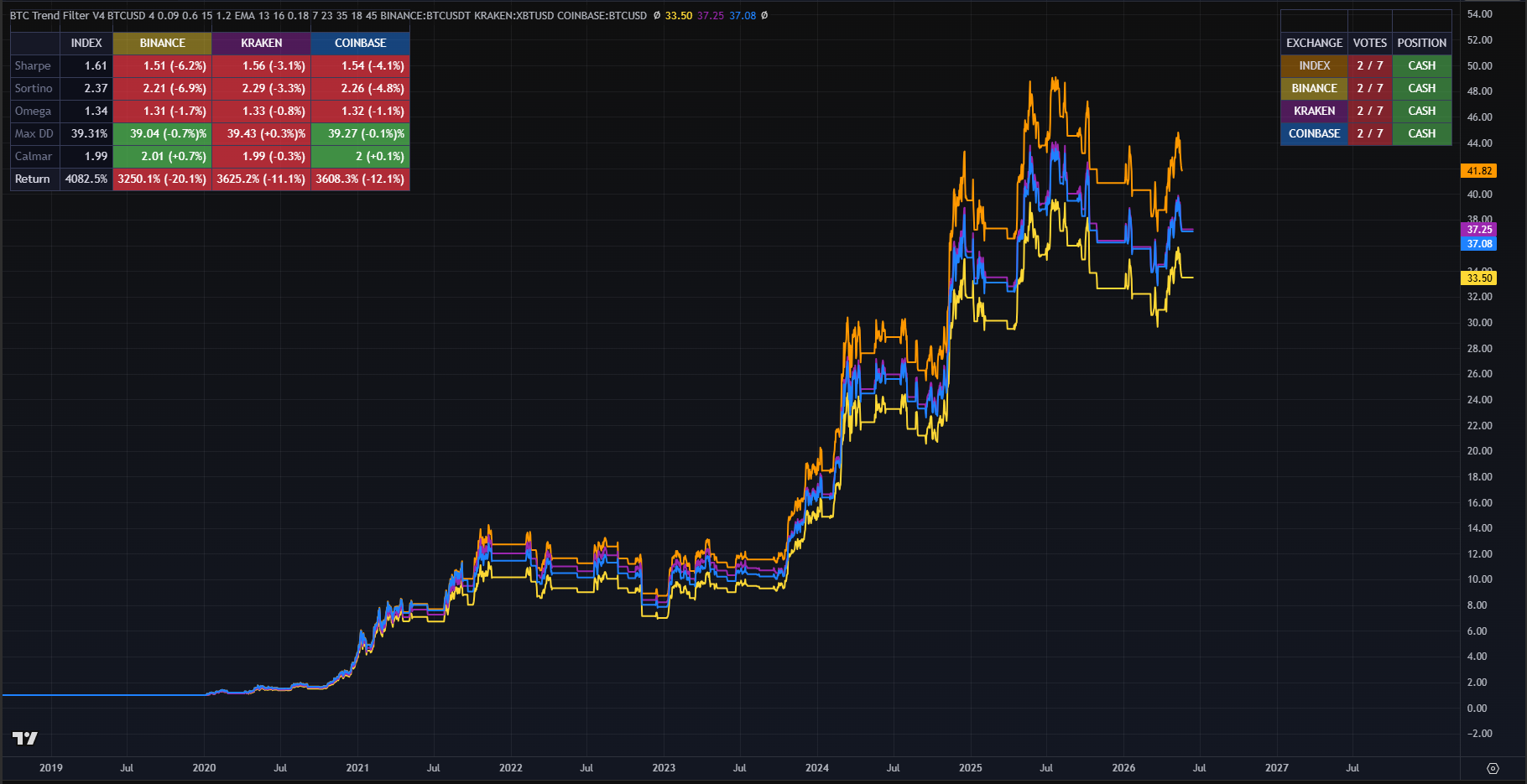Select the BTC Trend Filter V4 indicator title

[x=56, y=15]
